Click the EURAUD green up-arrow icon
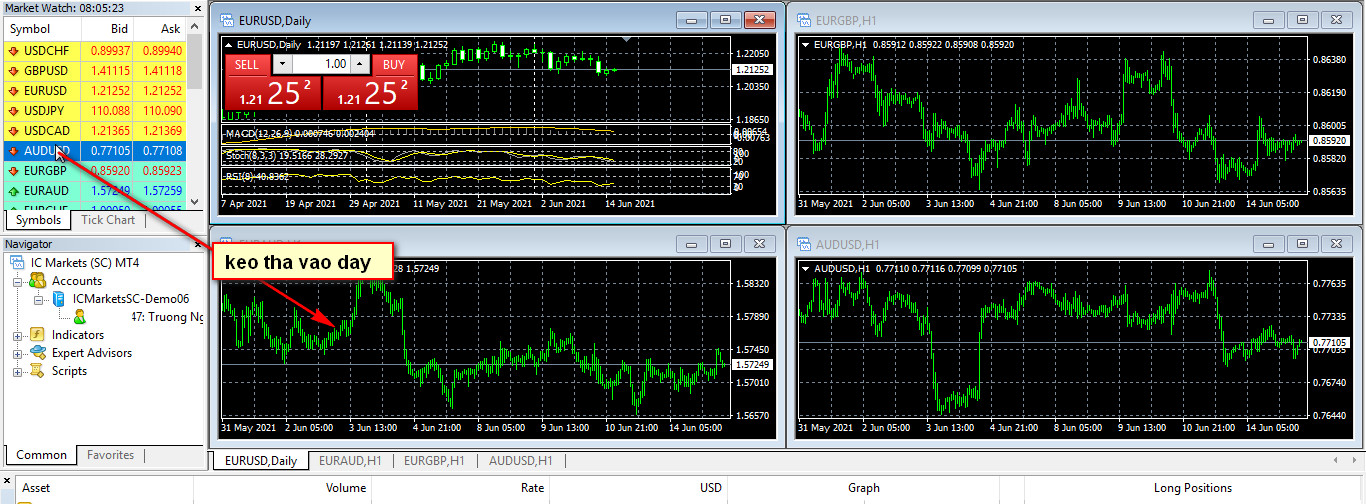The width and height of the screenshot is (1366, 504). pos(14,190)
